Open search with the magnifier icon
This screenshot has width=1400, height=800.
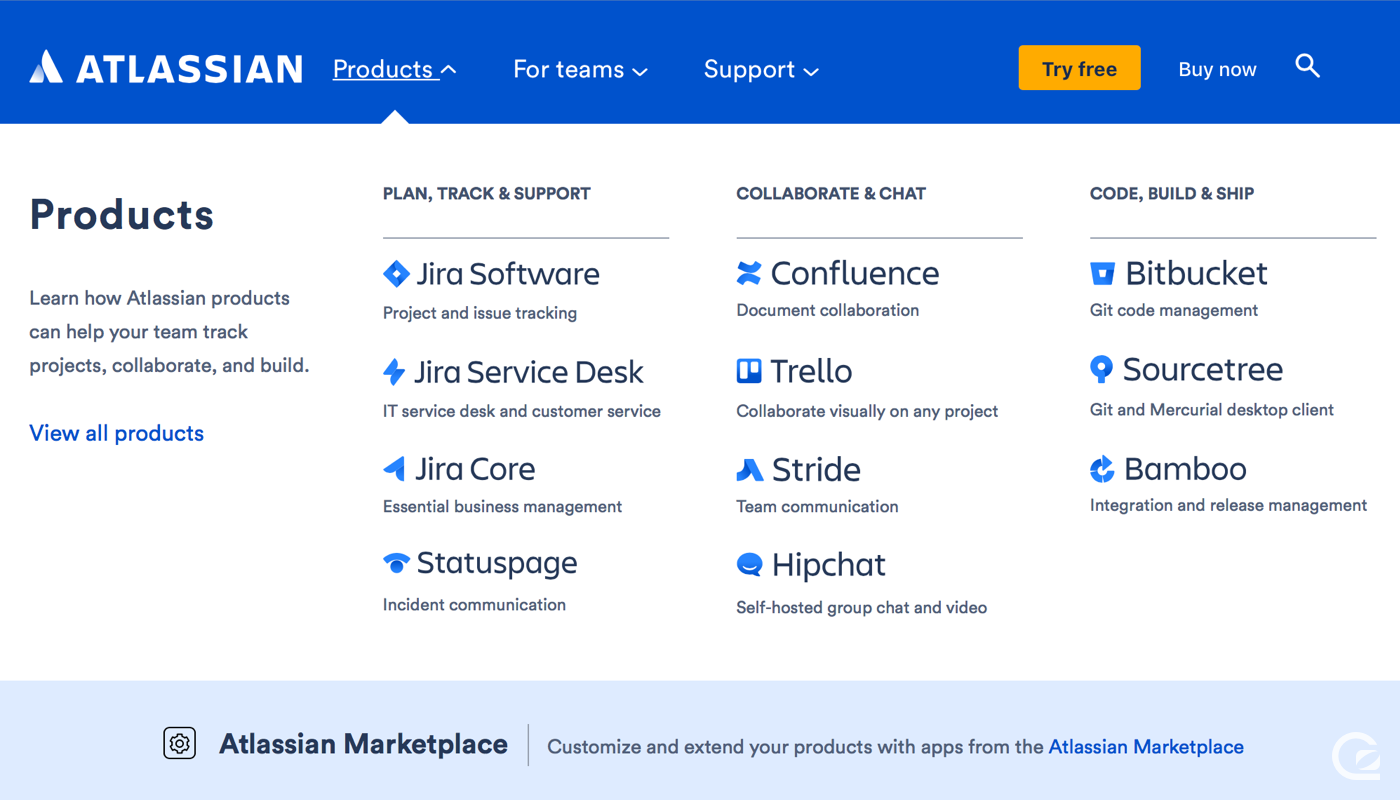click(1307, 67)
